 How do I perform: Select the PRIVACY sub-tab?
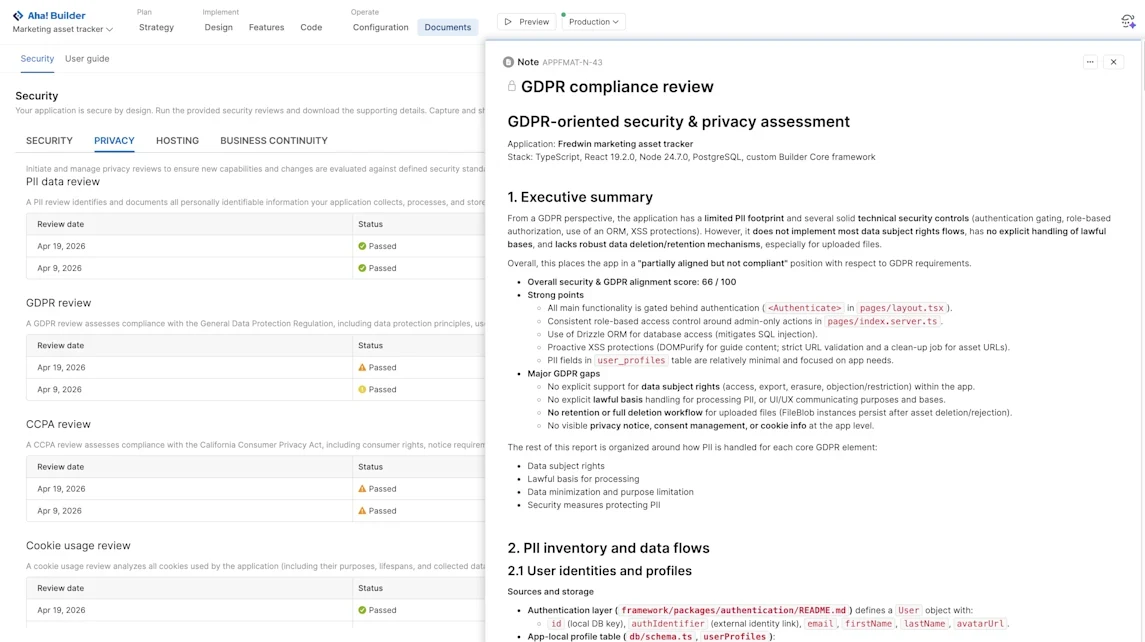(x=114, y=140)
